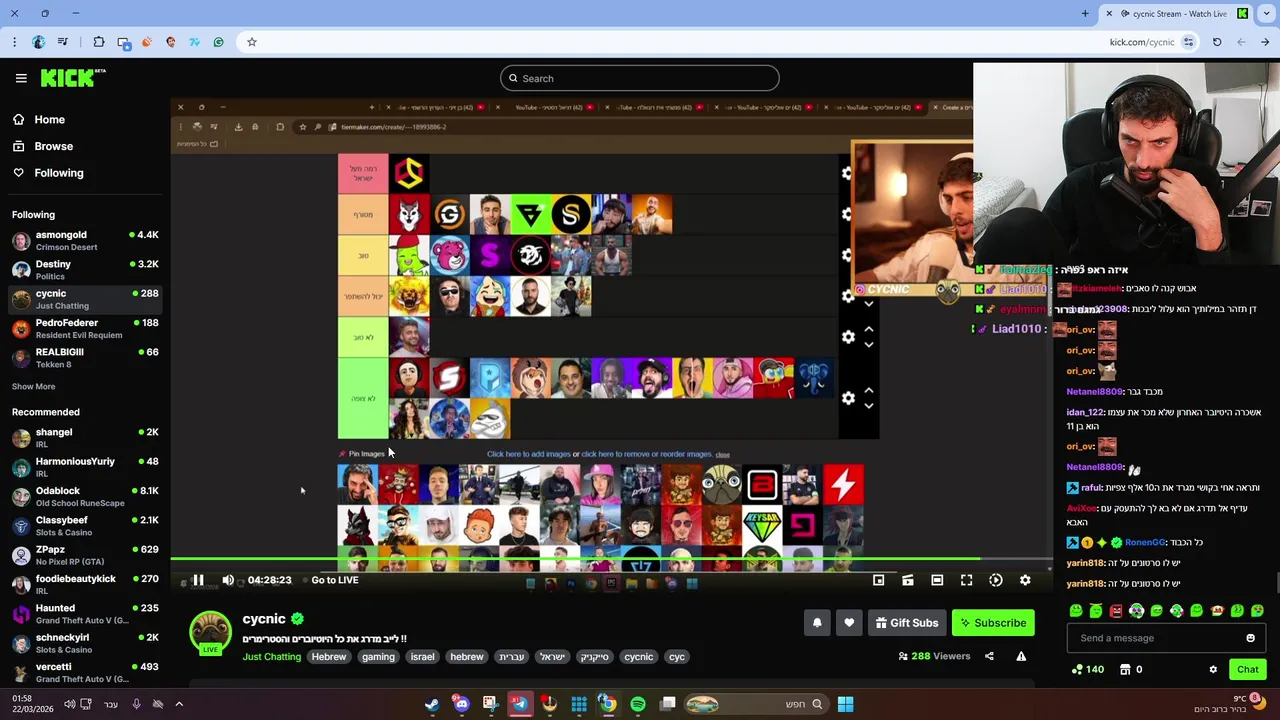Subscribe to cycnic channel
Viewport: 1280px width, 720px height.
[x=993, y=623]
